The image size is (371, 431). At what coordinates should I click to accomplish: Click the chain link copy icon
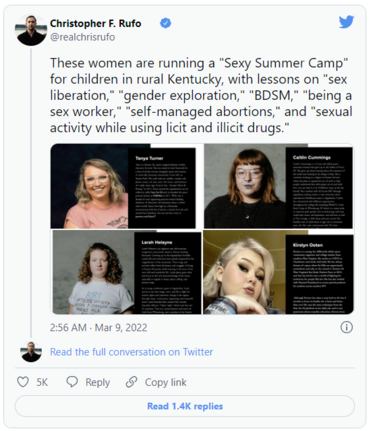pyautogui.click(x=131, y=382)
